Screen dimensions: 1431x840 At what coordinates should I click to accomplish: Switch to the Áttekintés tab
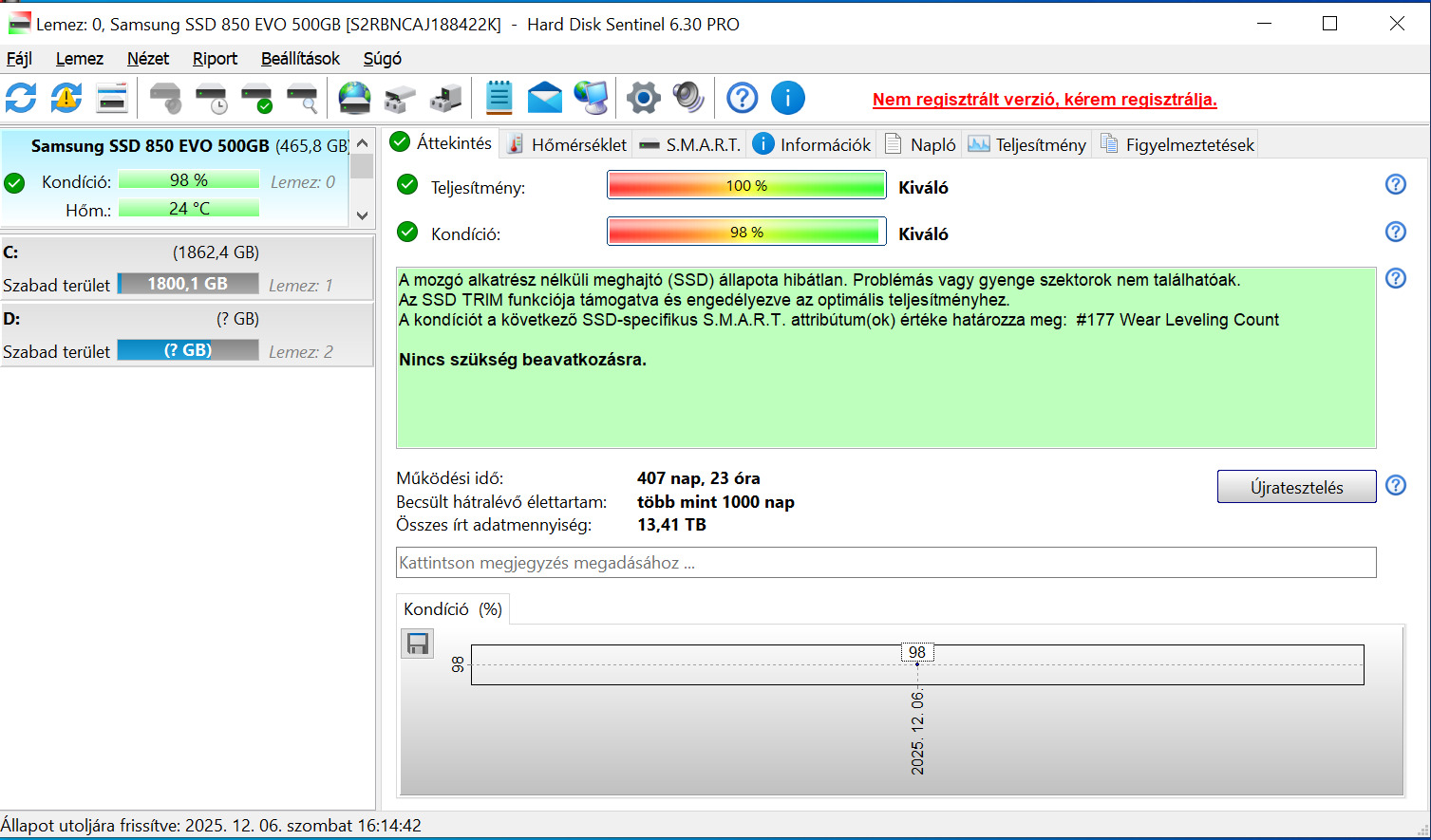pyautogui.click(x=442, y=143)
